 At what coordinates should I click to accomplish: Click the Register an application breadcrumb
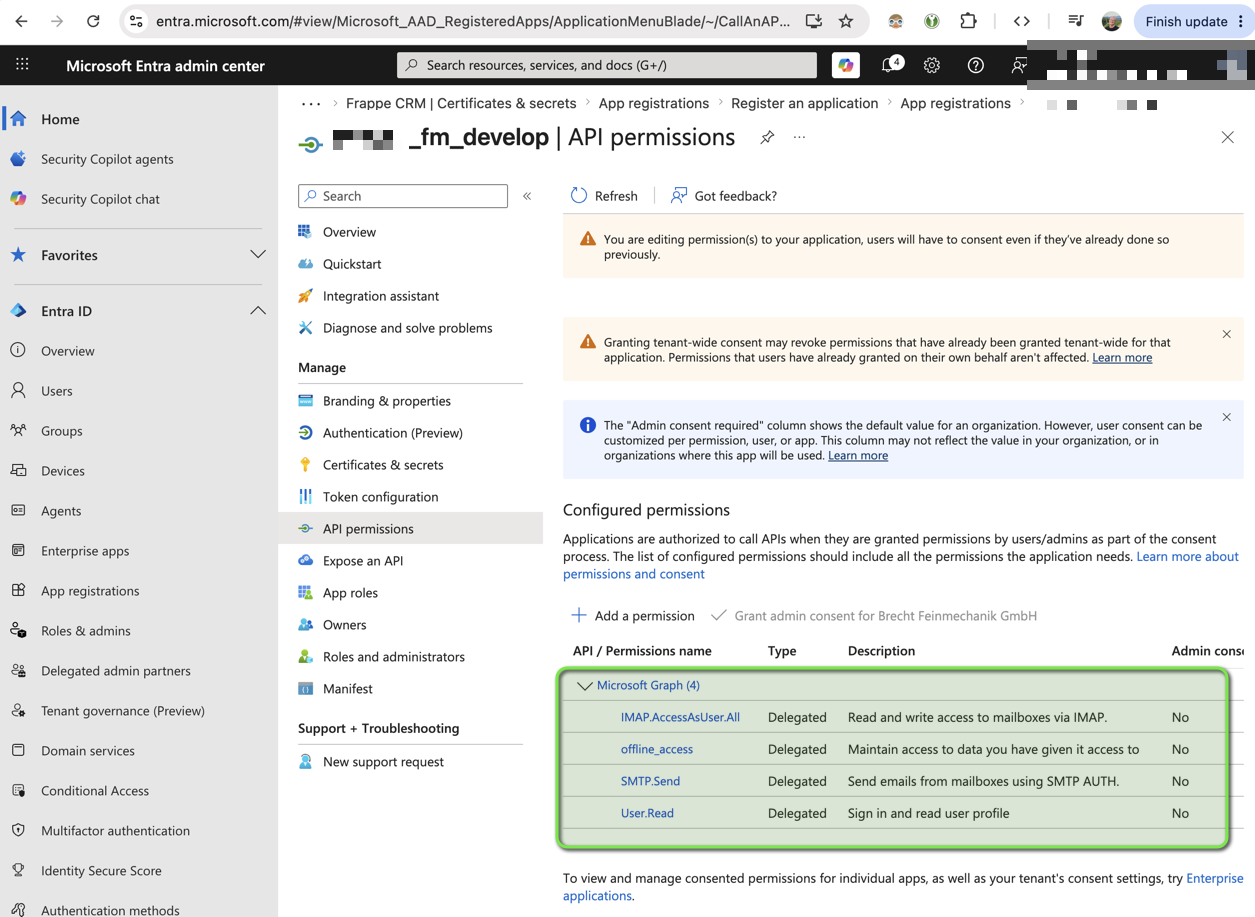click(x=805, y=103)
